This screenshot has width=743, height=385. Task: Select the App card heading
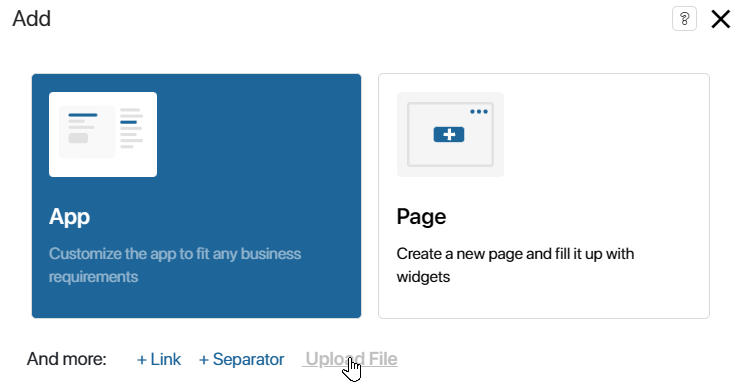point(69,217)
